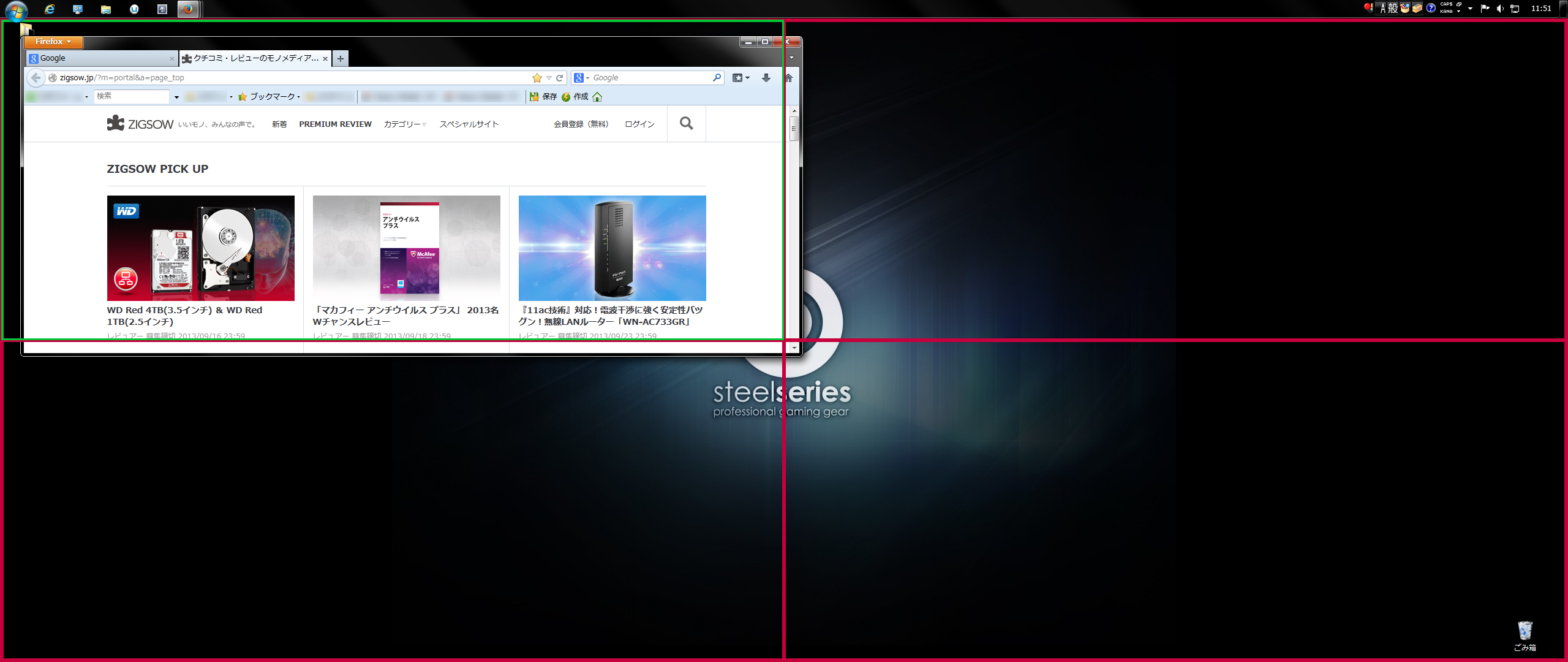1568x662 pixels.
Task: Reload the page with the refresh icon
Action: point(559,78)
